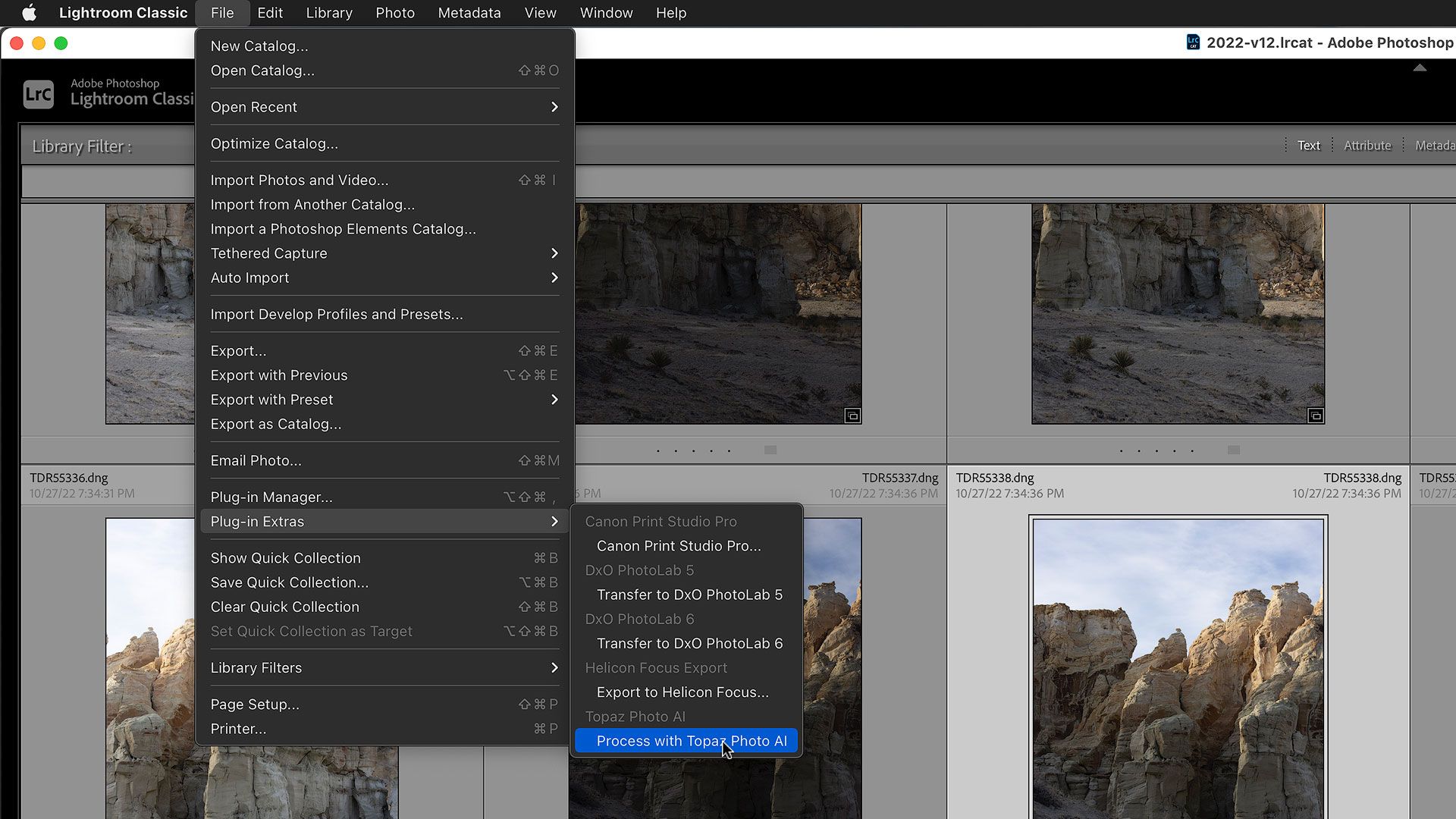Image resolution: width=1456 pixels, height=819 pixels.
Task: Toggle the Text library filter
Action: (x=1308, y=146)
